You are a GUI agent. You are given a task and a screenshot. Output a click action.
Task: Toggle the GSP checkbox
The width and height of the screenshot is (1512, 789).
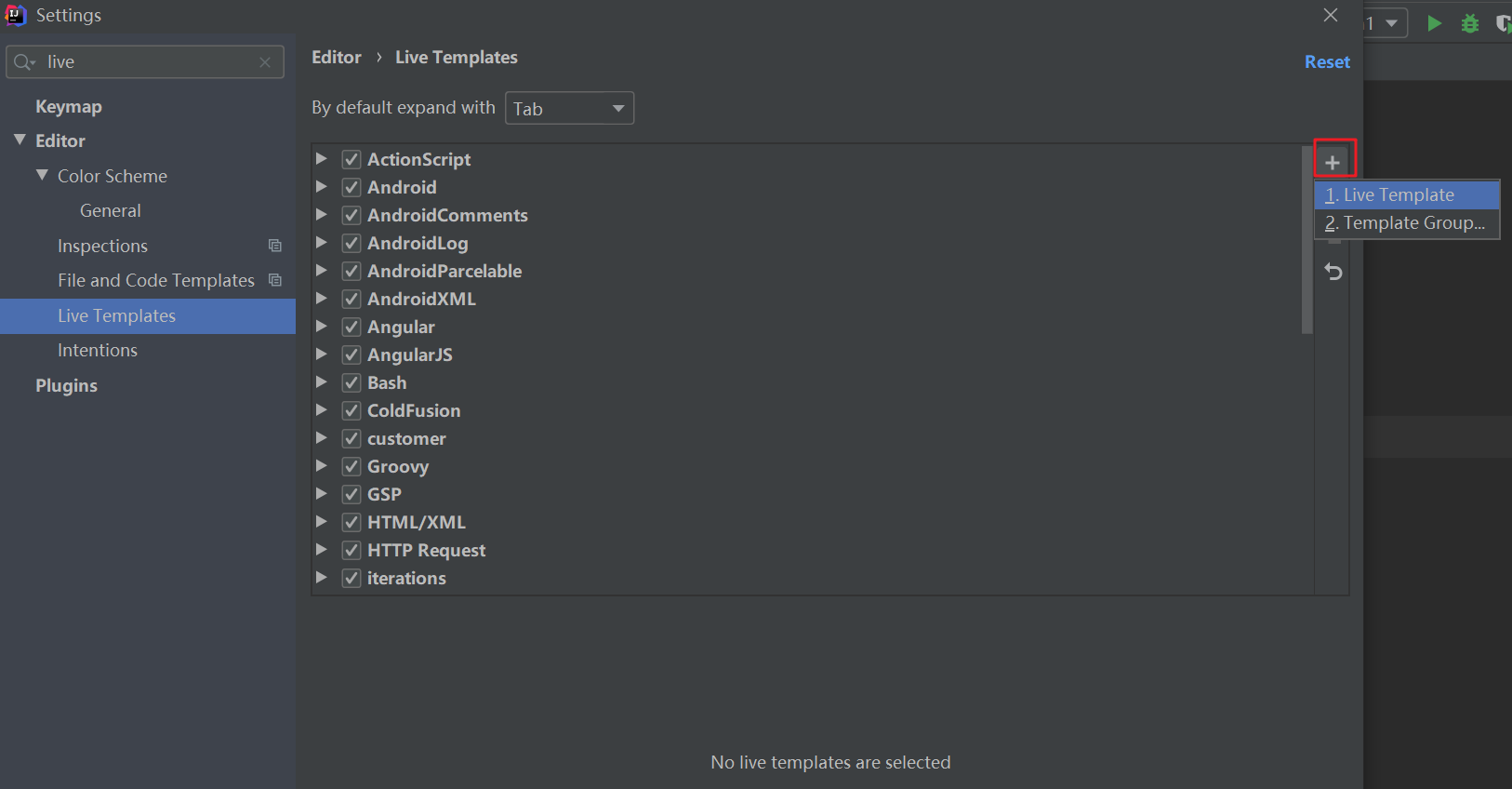(x=351, y=494)
